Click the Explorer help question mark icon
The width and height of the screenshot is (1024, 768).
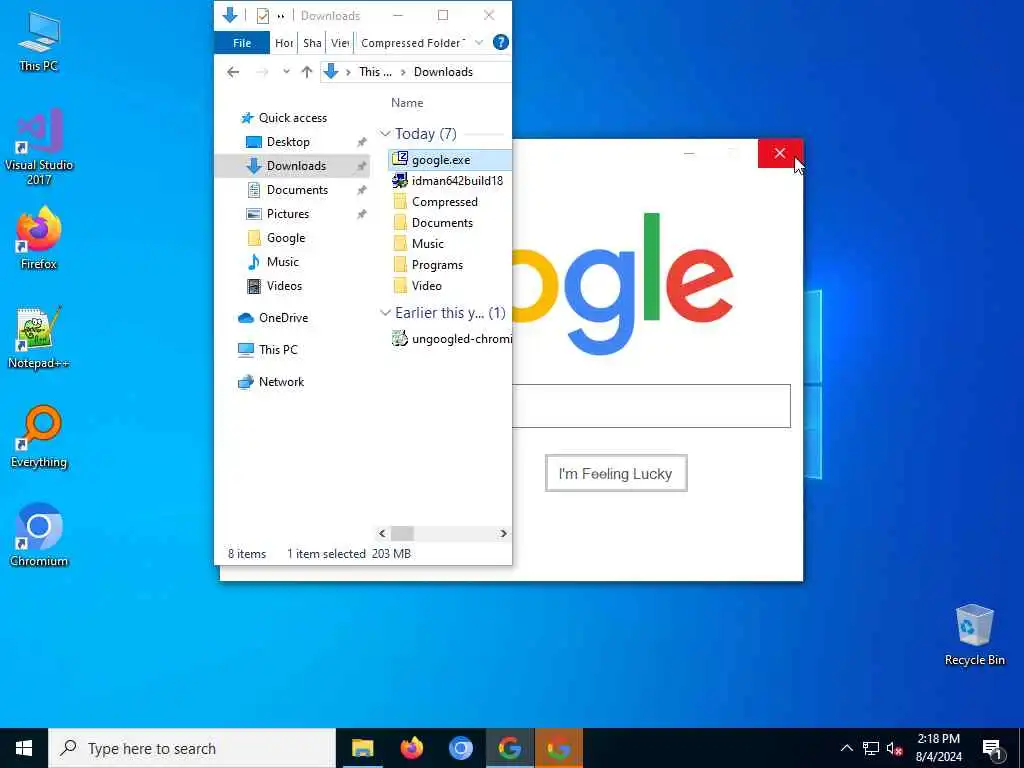[500, 42]
